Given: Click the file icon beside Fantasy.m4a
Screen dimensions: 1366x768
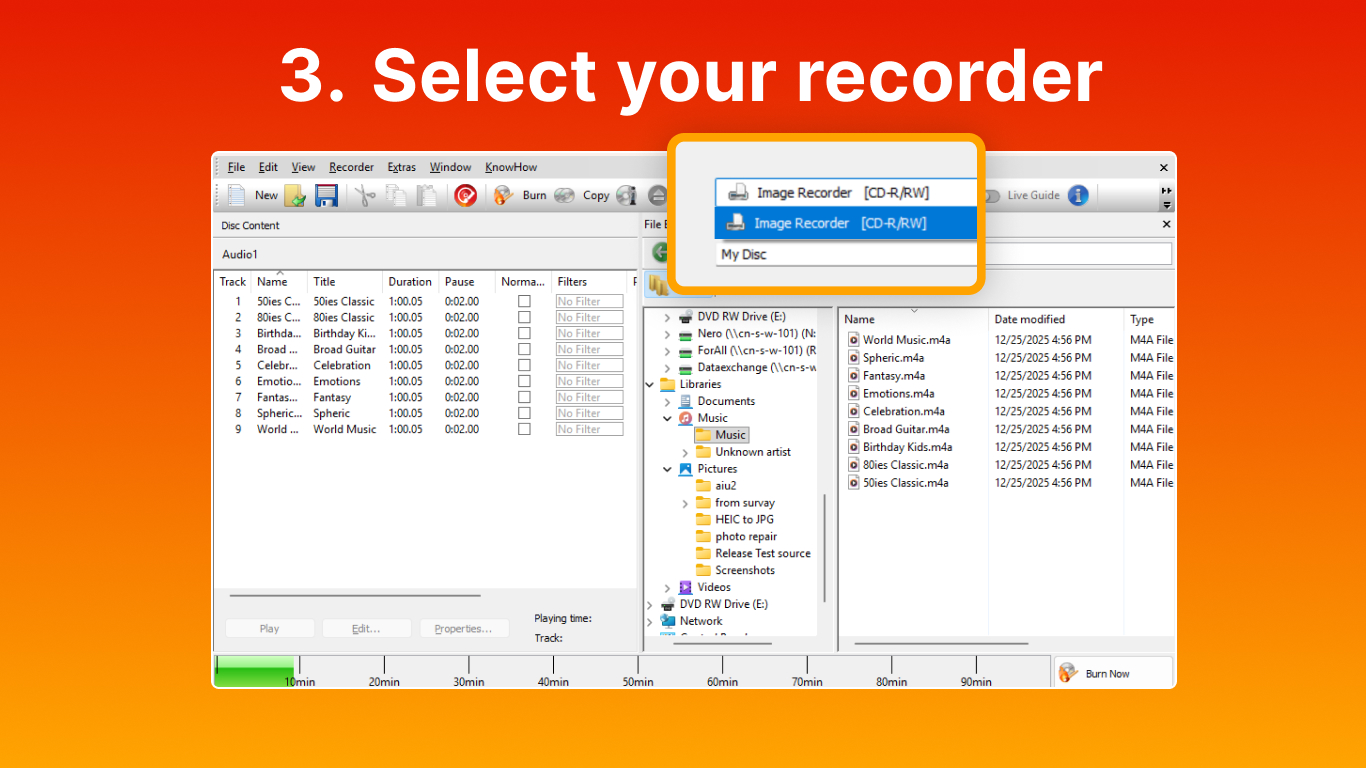Looking at the screenshot, I should (854, 376).
